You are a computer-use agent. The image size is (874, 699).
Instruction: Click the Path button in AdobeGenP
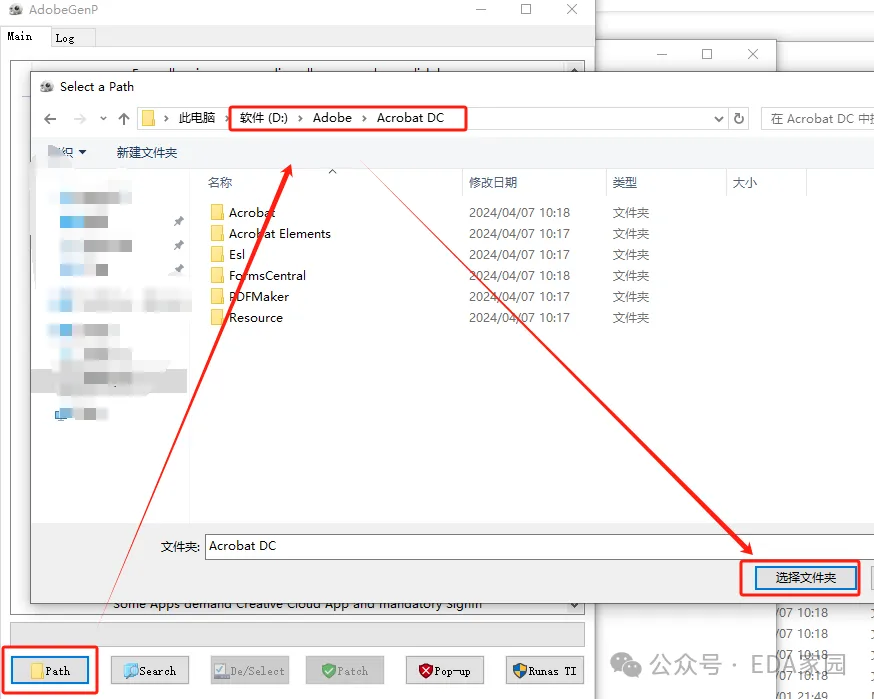coord(50,670)
